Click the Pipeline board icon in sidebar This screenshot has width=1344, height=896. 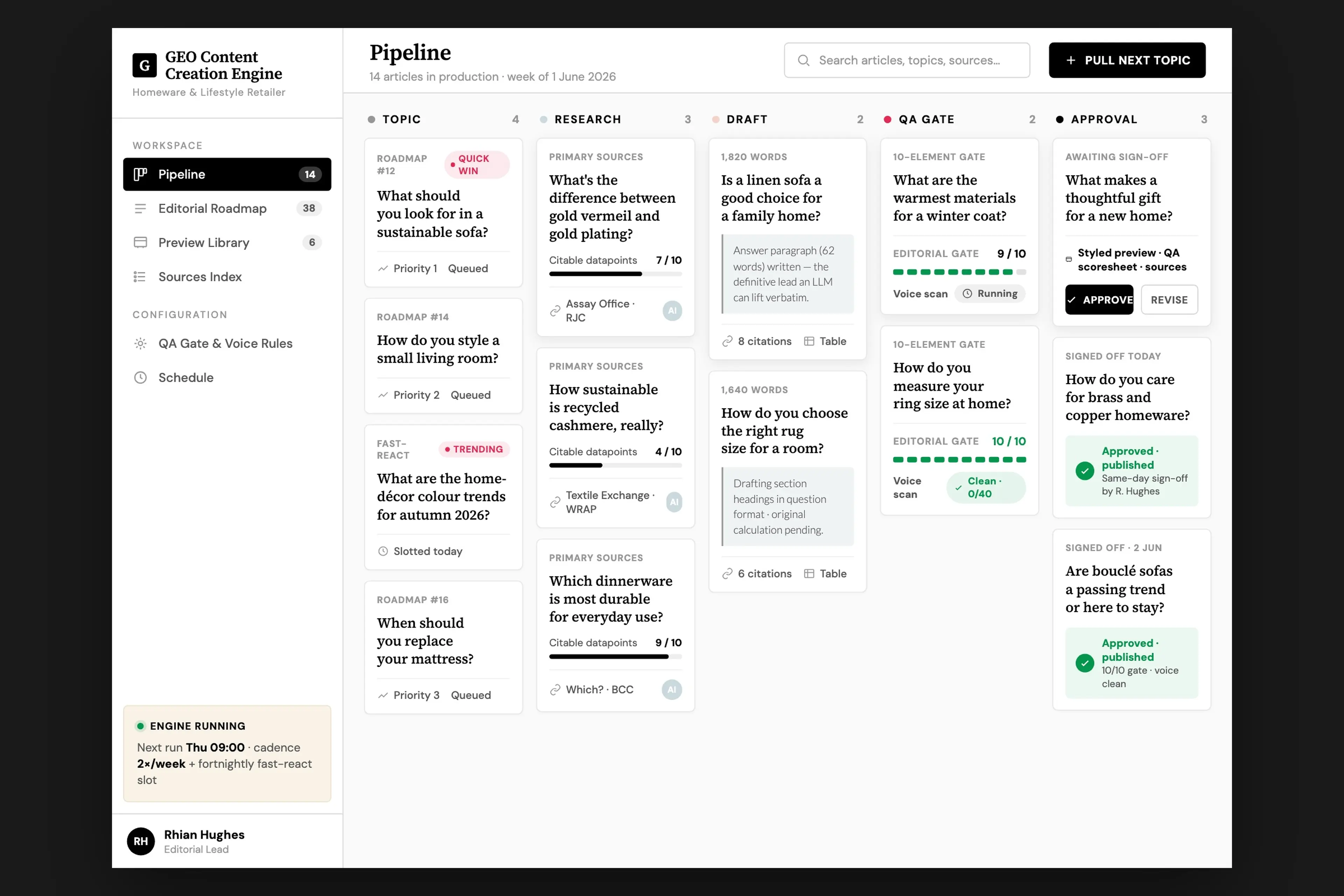(141, 174)
